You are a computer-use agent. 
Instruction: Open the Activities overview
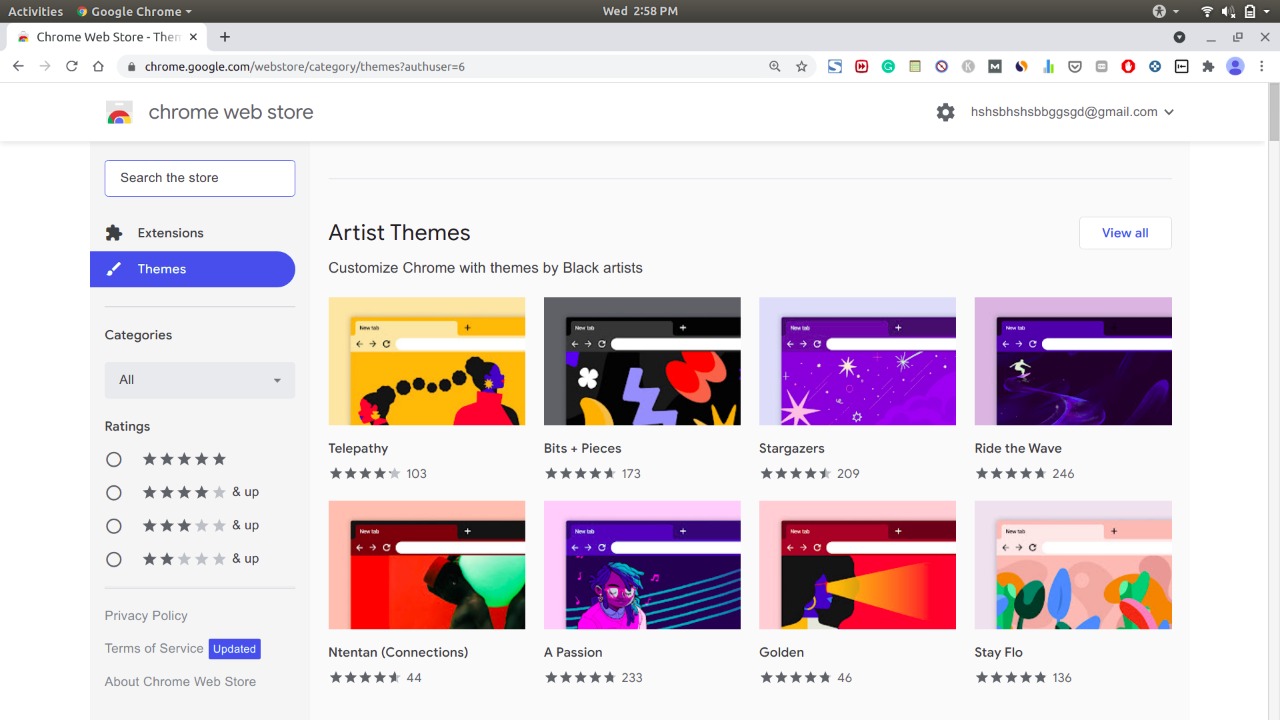tap(36, 11)
